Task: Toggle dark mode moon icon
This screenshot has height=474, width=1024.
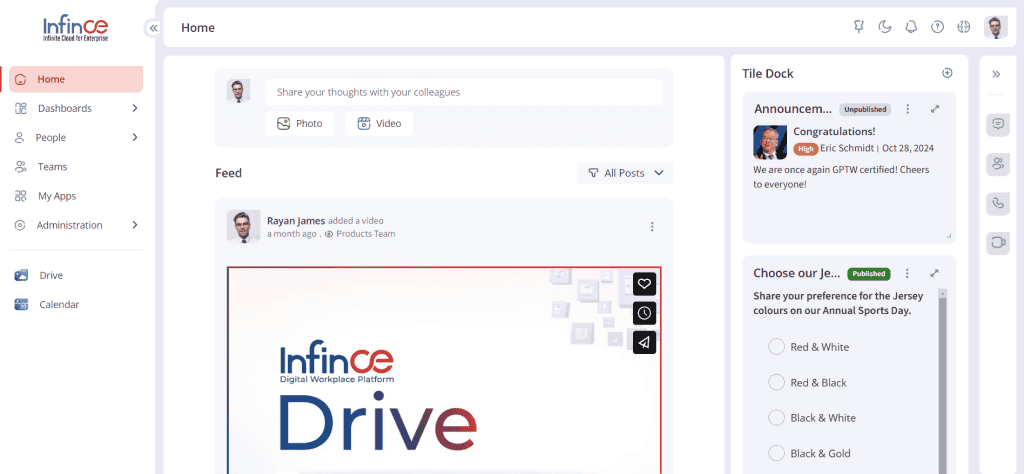Action: point(885,27)
